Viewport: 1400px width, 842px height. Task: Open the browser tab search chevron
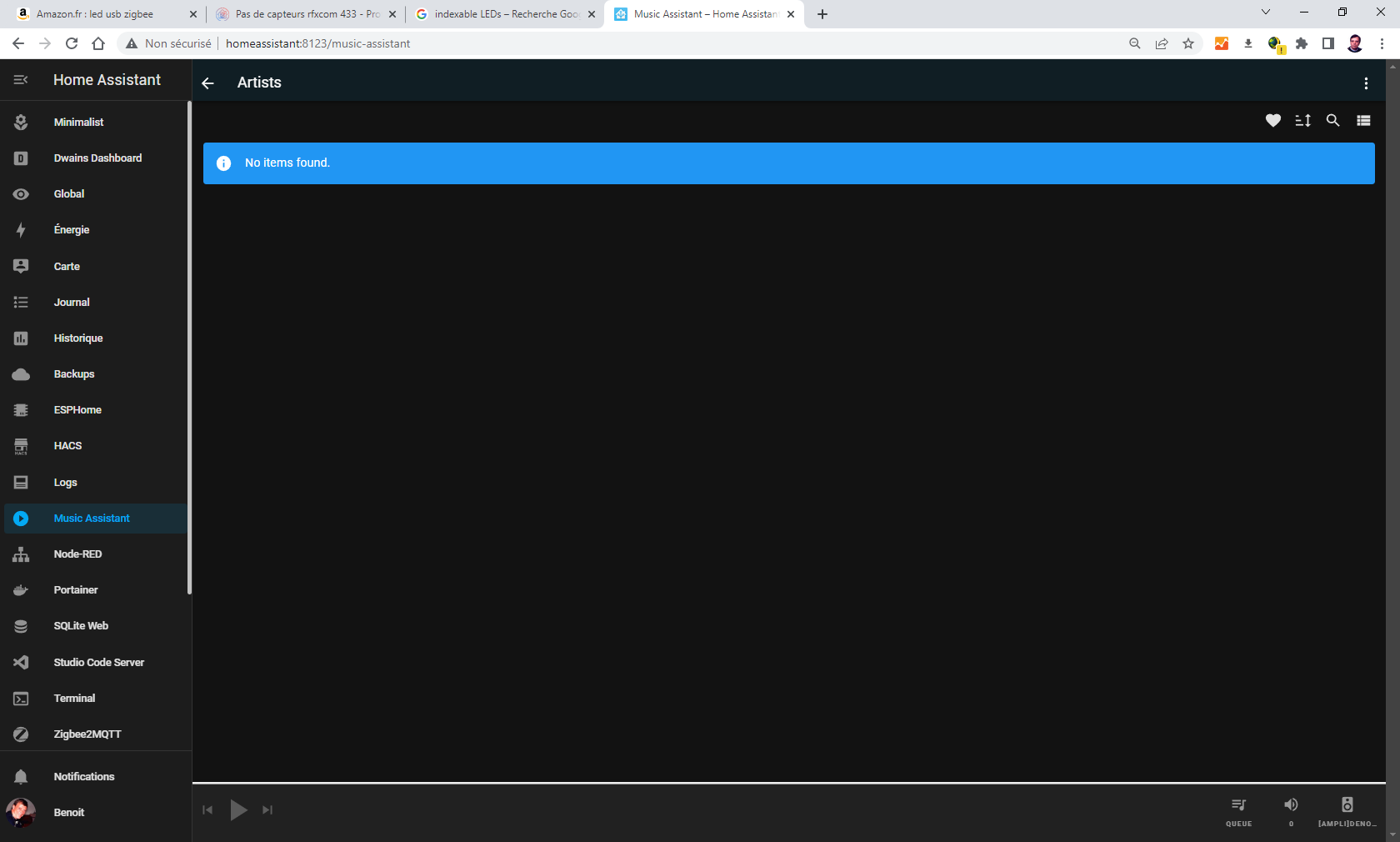[x=1266, y=13]
